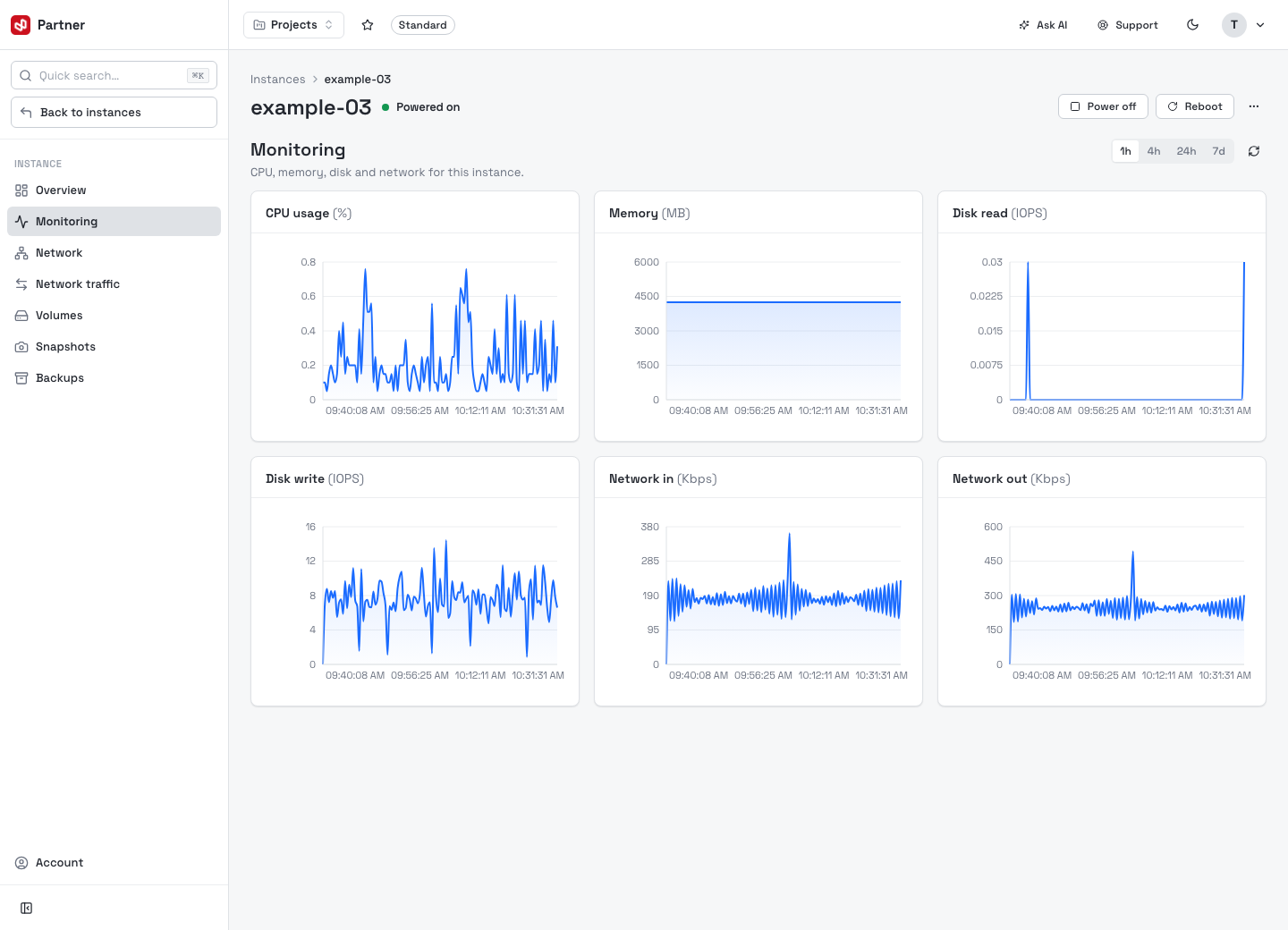Click the Volumes drive icon
The image size is (1288, 930).
(x=21, y=316)
